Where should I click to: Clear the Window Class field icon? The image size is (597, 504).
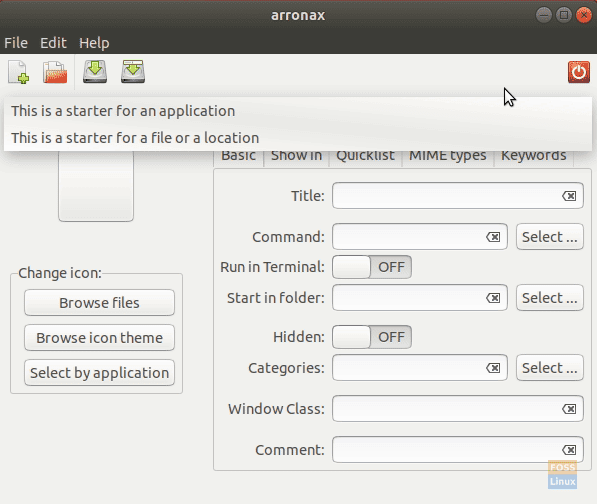[569, 409]
